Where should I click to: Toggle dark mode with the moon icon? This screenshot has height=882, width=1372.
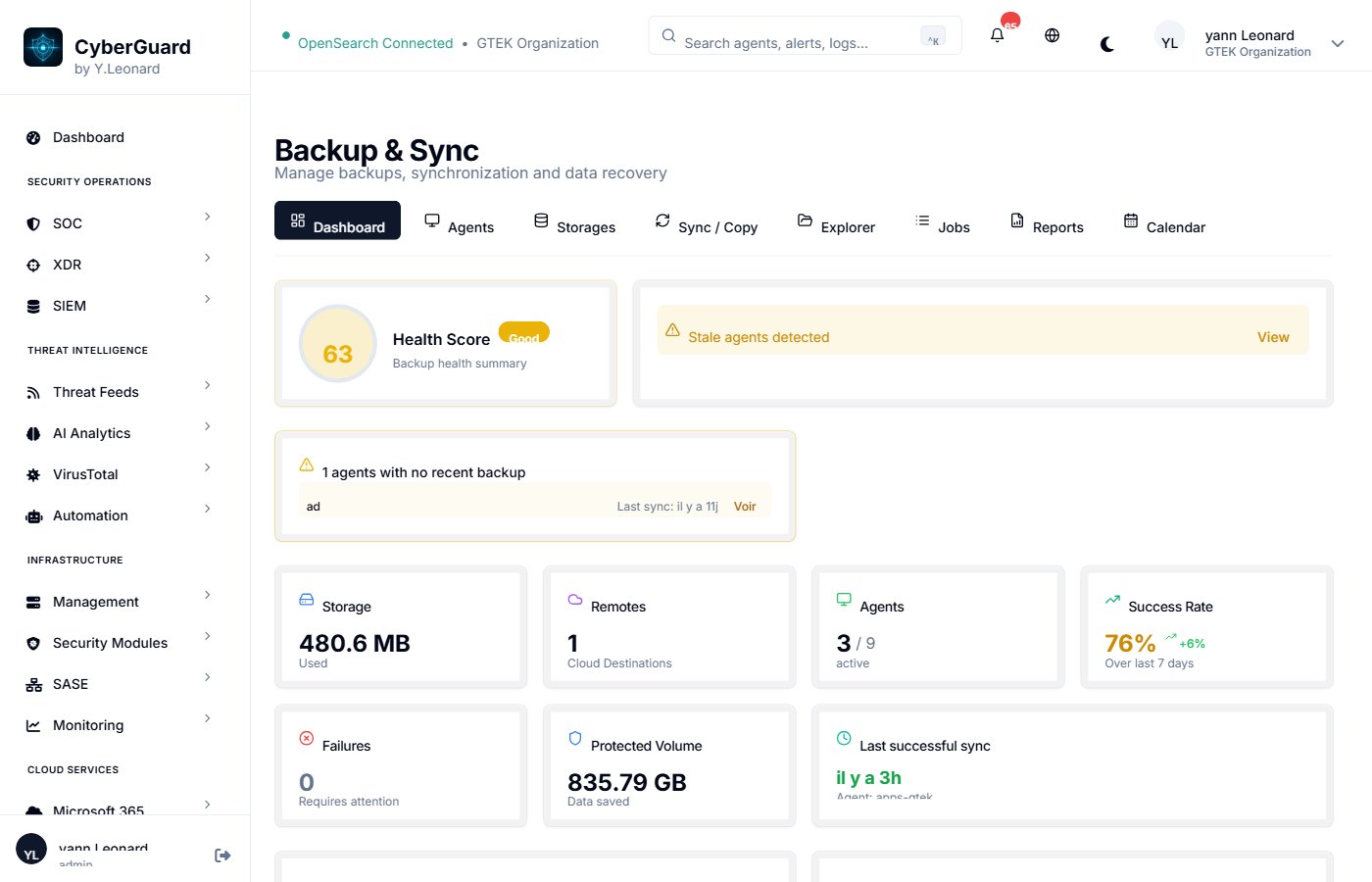1106,43
